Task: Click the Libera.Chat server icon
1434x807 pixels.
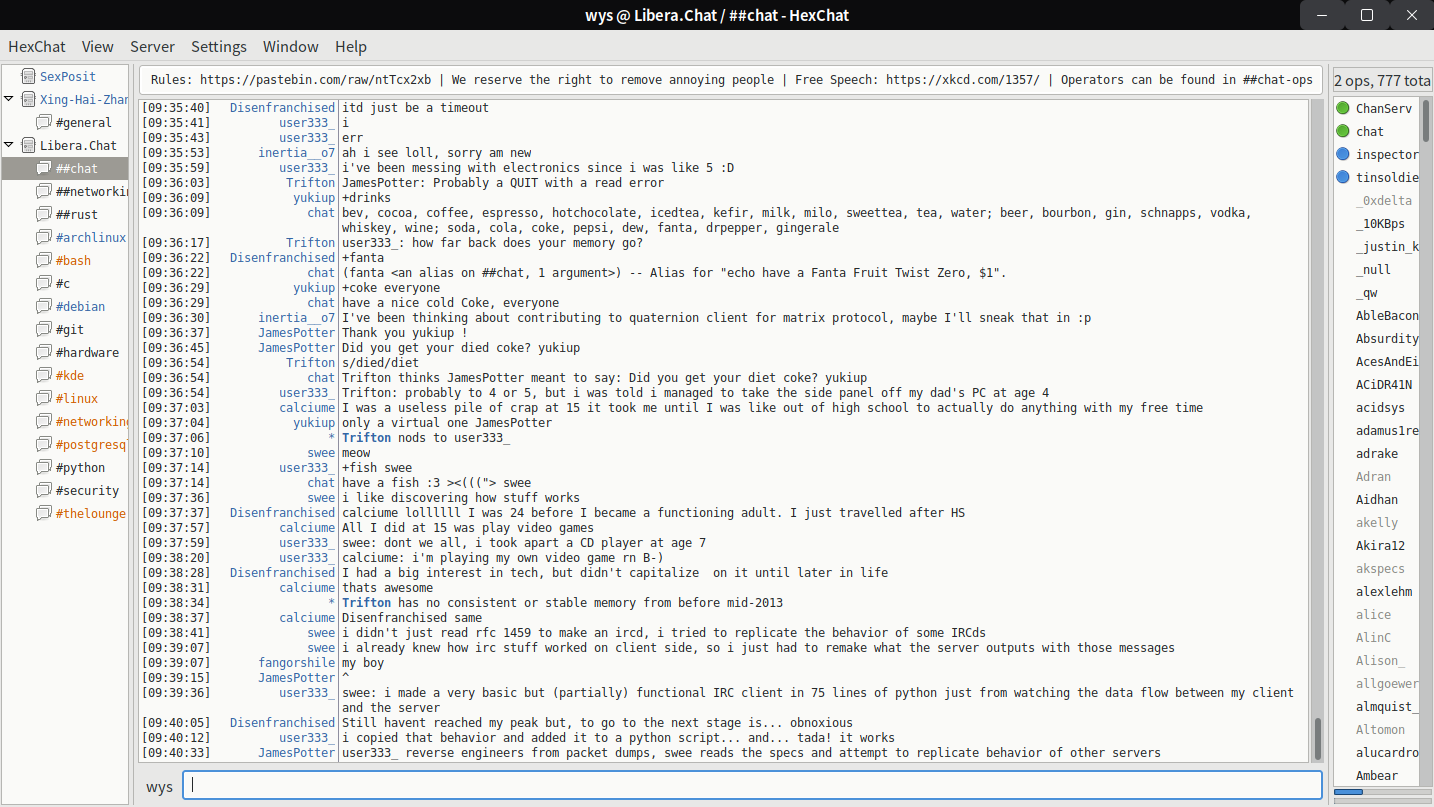Action: click(27, 145)
